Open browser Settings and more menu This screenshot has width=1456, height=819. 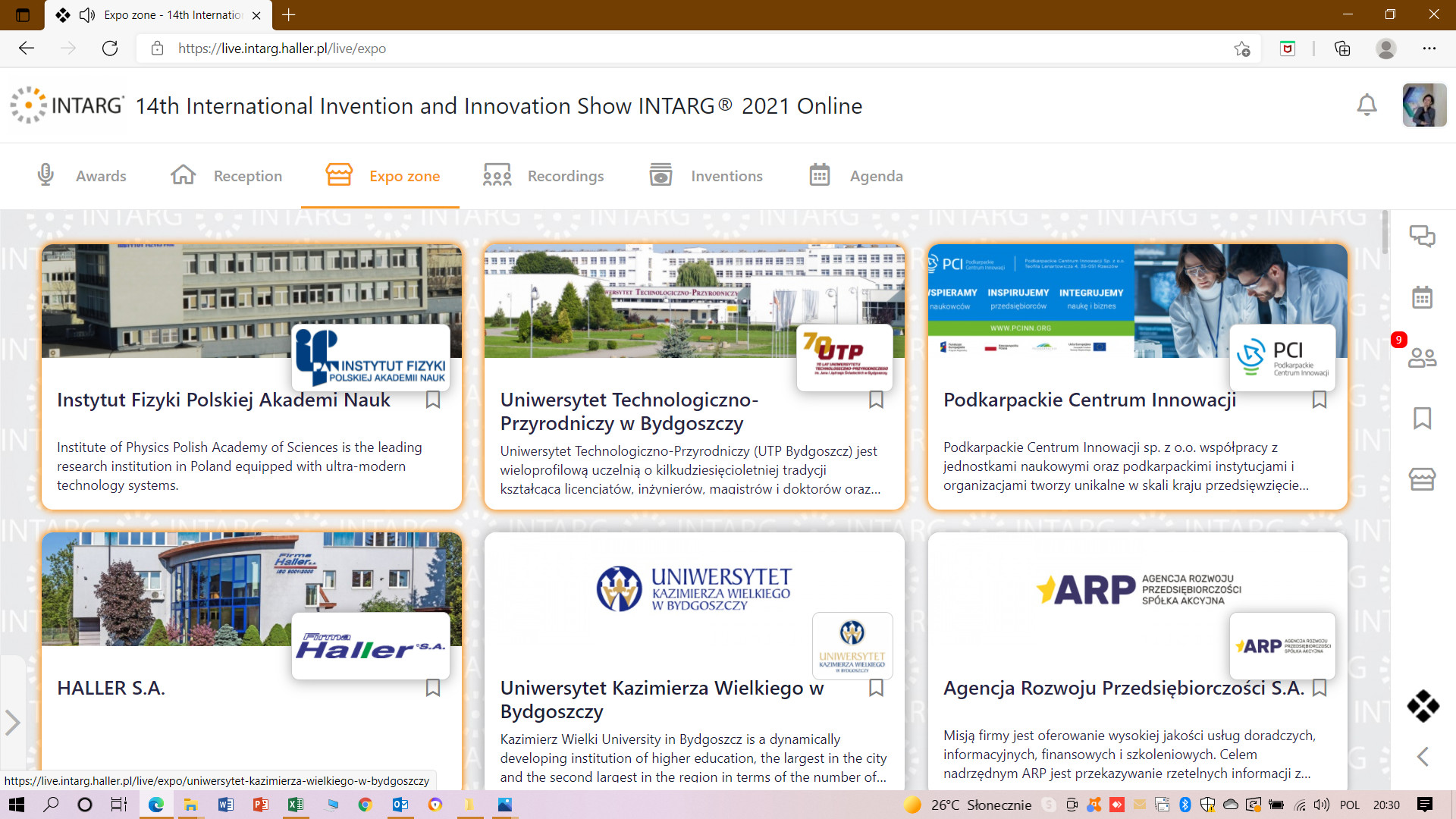1429,49
